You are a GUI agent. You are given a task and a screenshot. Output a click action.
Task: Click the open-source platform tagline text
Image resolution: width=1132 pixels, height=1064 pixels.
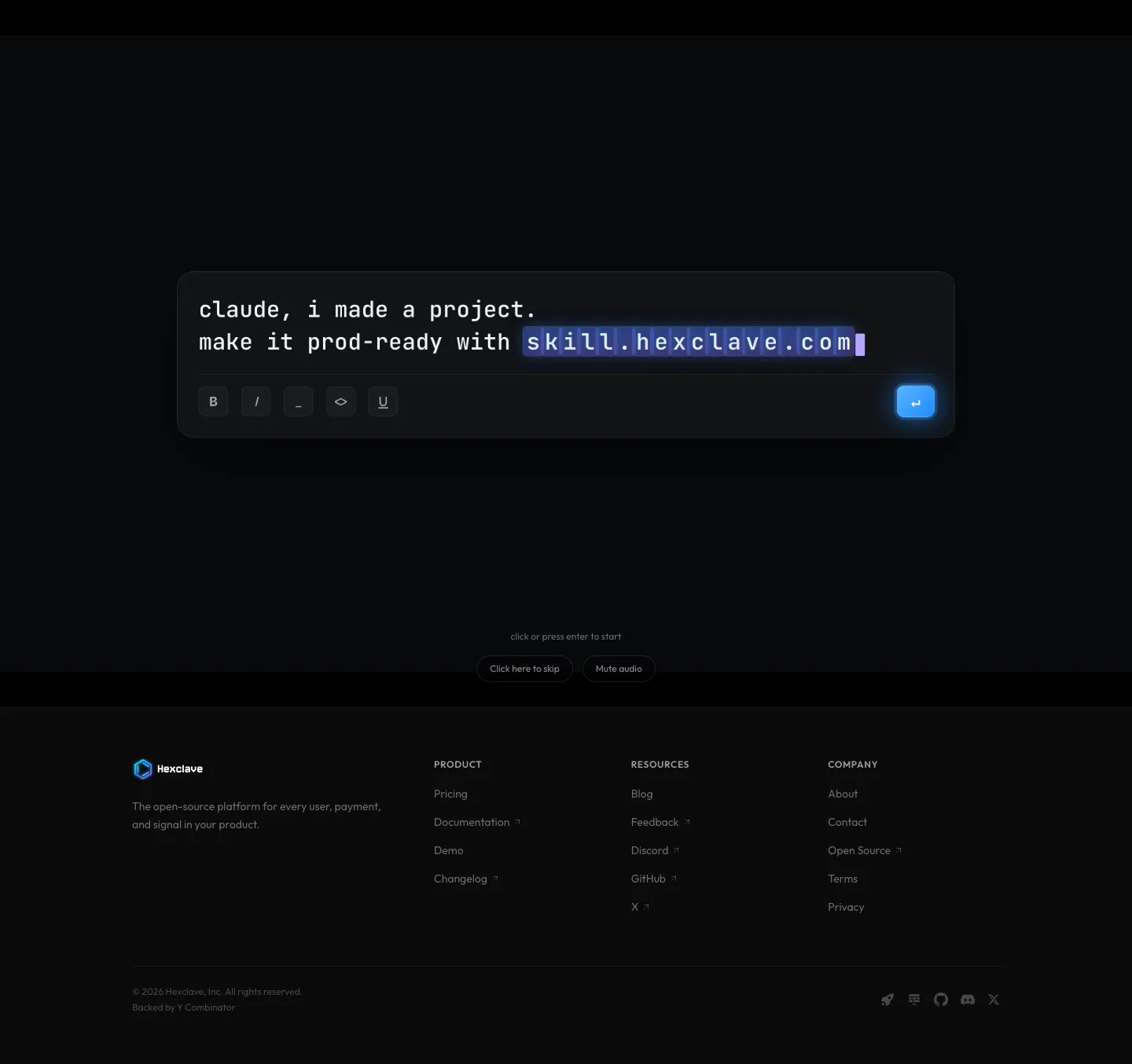[x=256, y=816]
